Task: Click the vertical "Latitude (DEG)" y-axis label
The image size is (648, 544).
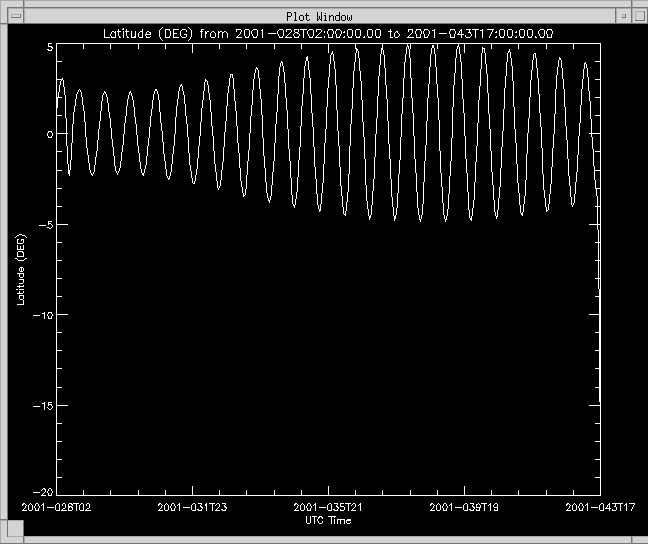Action: (x=21, y=270)
